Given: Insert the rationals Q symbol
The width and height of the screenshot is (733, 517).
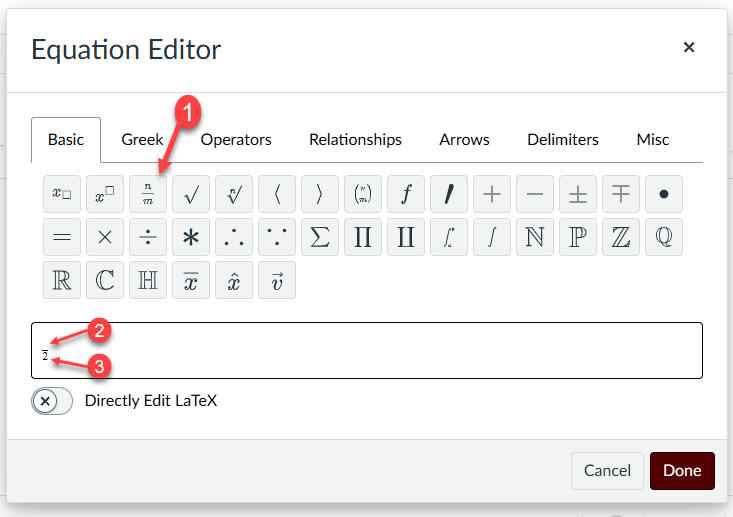Looking at the screenshot, I should tap(664, 237).
